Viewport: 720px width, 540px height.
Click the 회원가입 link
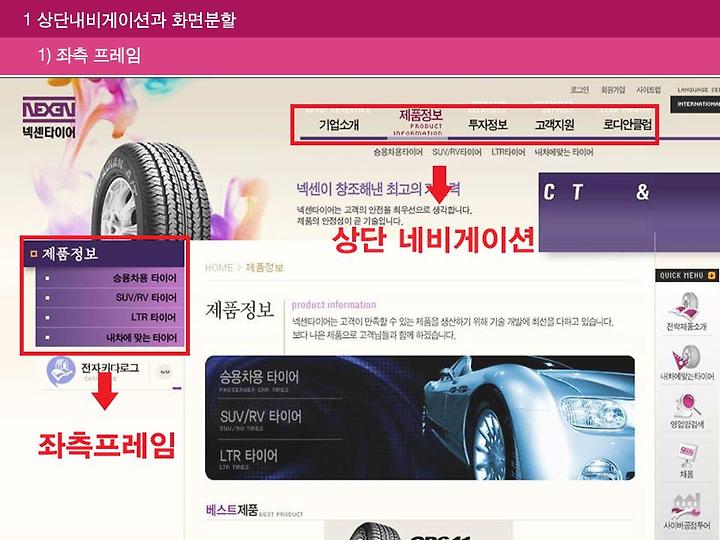613,90
